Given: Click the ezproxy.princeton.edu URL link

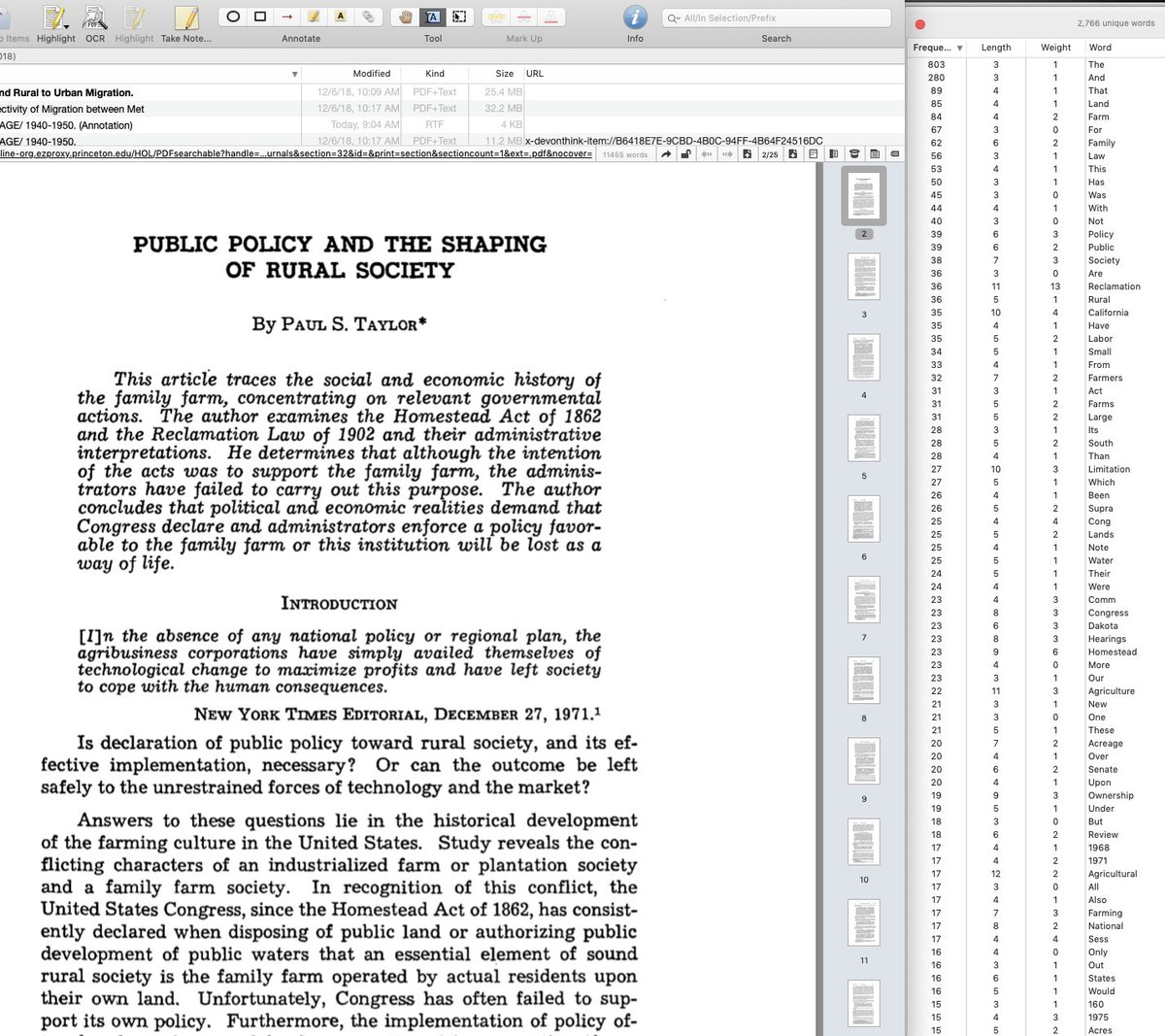Looking at the screenshot, I should pos(296,154).
